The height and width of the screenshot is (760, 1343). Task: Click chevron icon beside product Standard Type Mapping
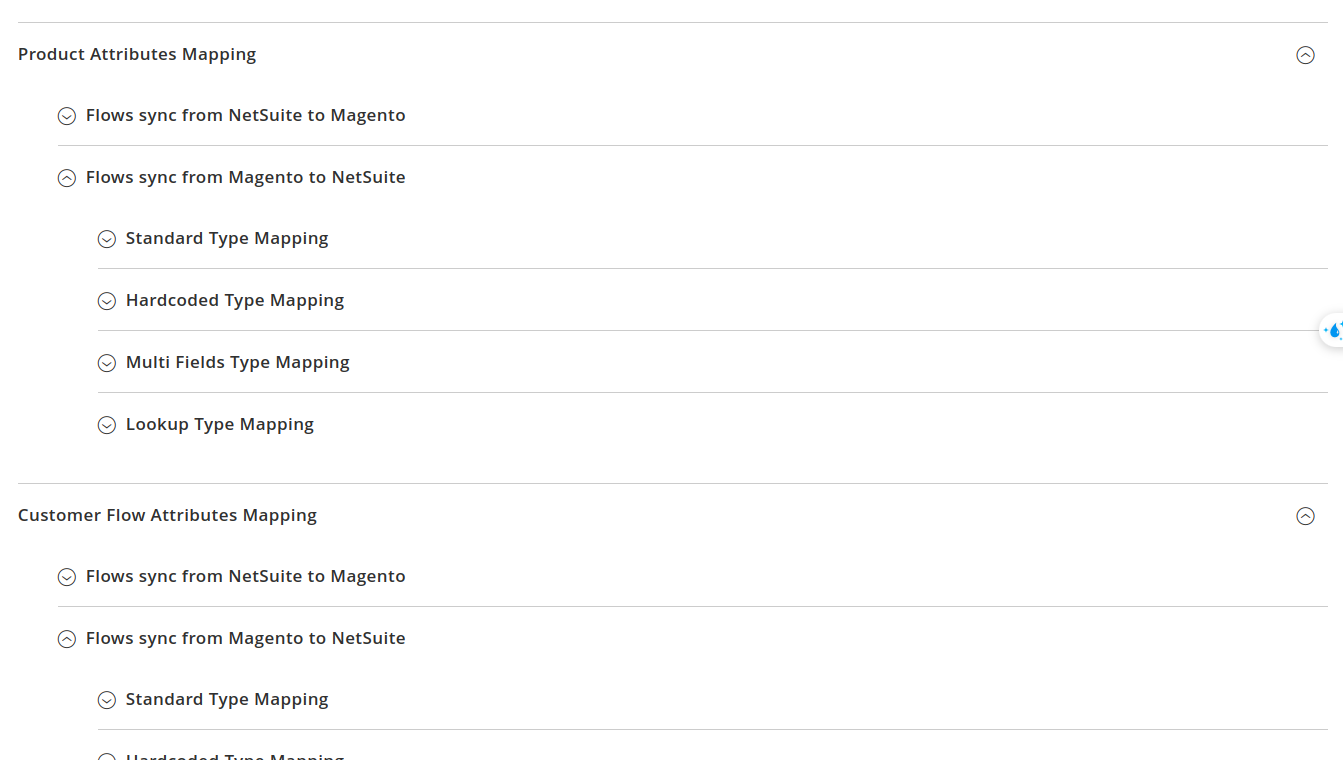(x=107, y=239)
